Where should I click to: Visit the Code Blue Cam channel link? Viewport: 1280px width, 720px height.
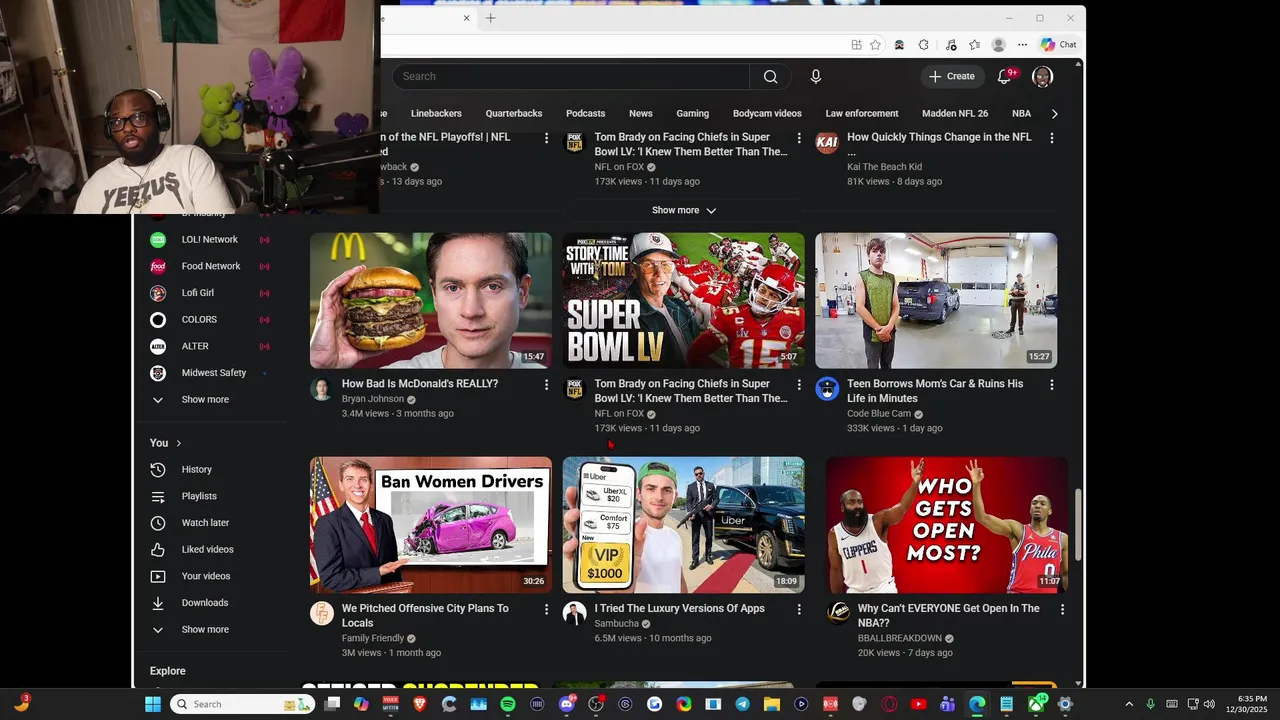click(879, 414)
